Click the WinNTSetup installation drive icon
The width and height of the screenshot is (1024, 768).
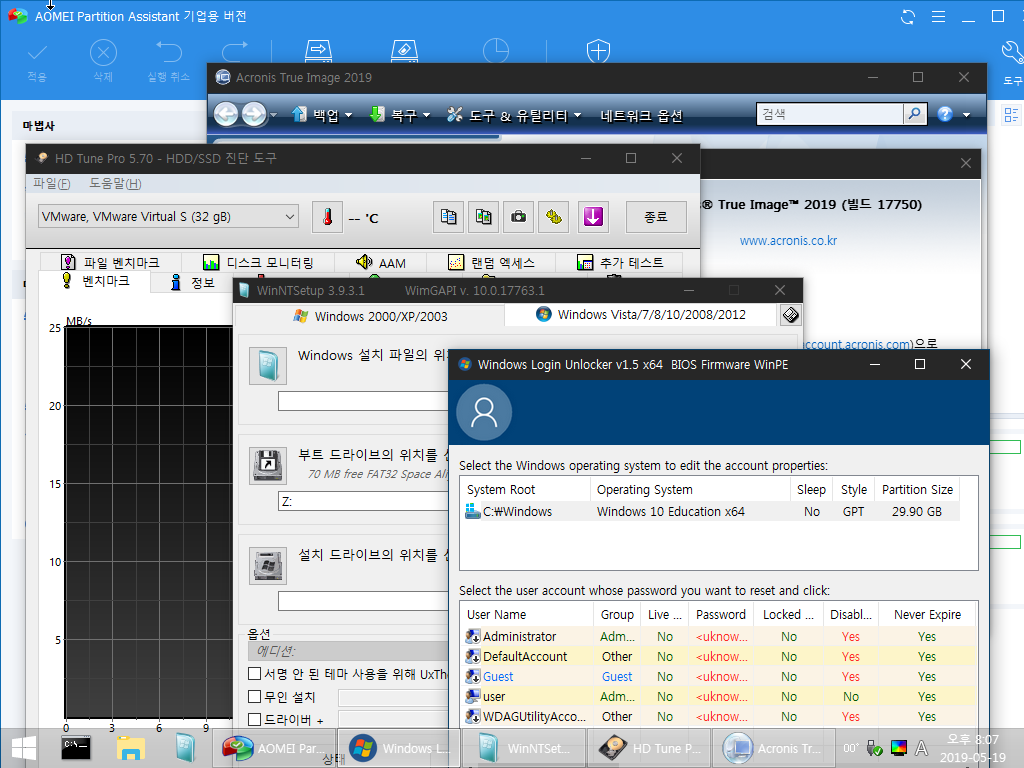pyautogui.click(x=268, y=566)
